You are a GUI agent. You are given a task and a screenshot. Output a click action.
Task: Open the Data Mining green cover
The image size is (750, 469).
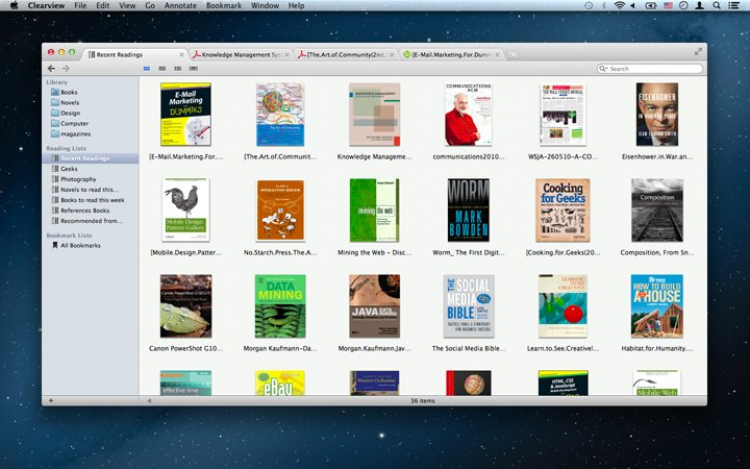click(x=280, y=306)
